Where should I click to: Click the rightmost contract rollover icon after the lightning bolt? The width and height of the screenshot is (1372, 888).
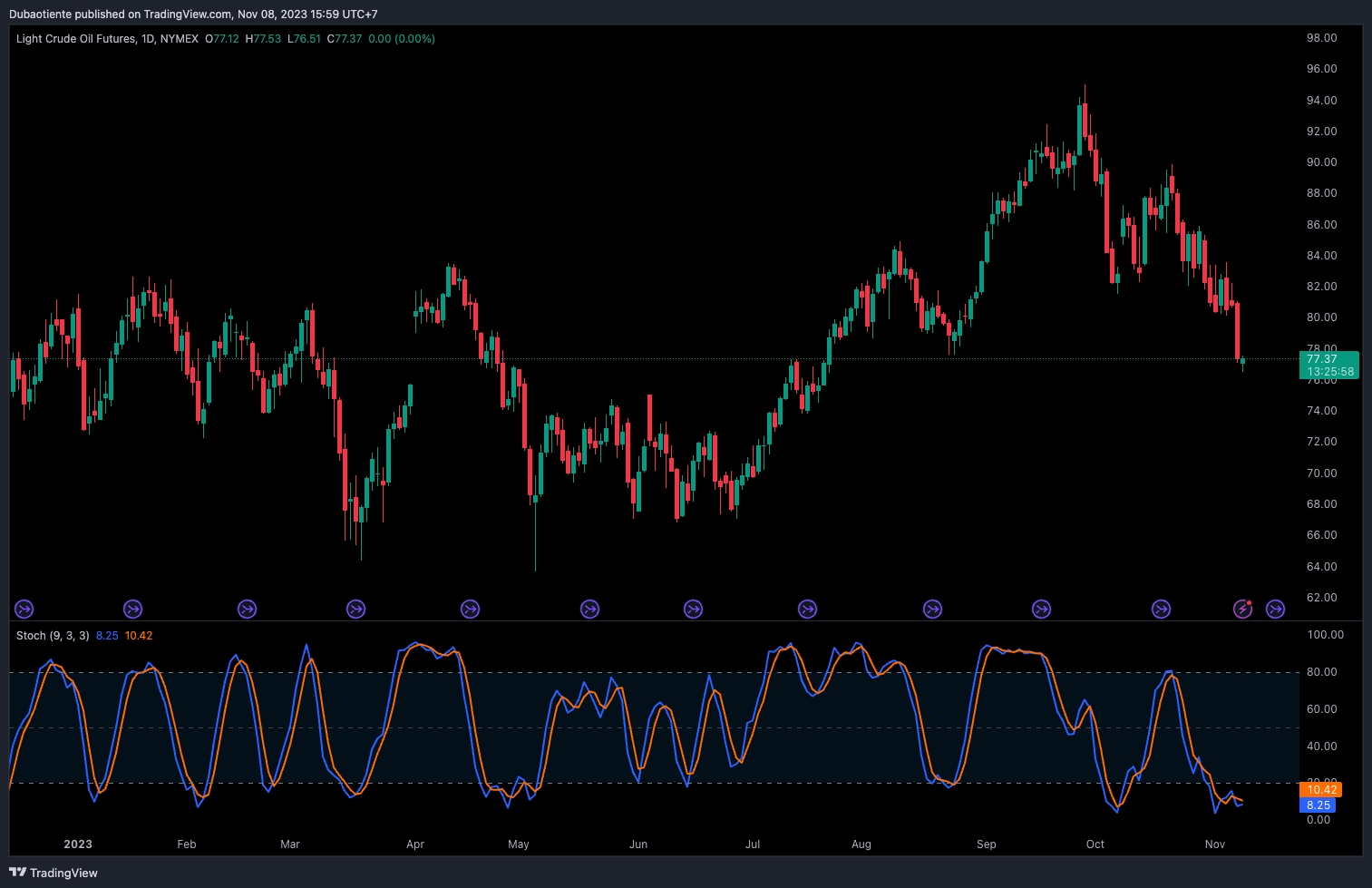click(1275, 610)
